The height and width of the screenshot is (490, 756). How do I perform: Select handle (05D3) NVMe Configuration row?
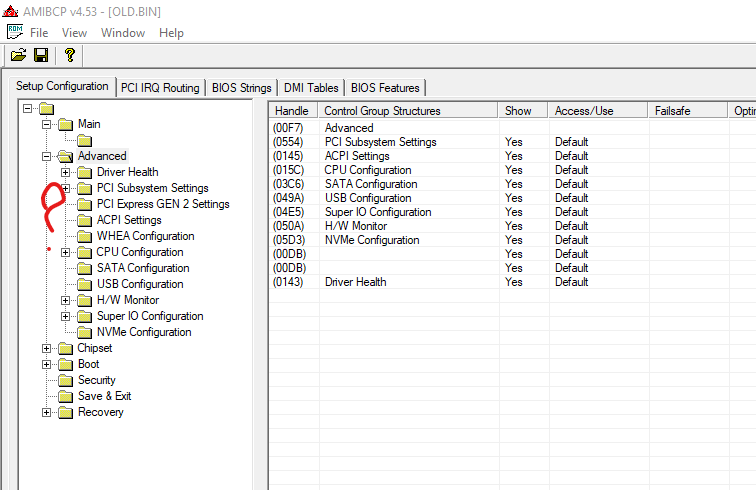pyautogui.click(x=512, y=240)
